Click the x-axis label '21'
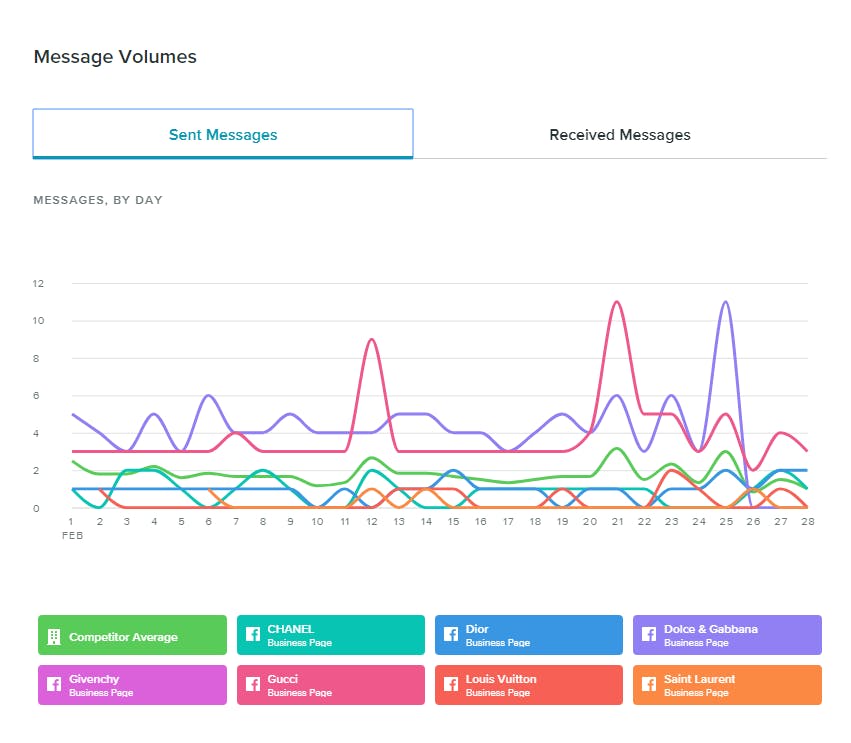Screen dimensions: 851x743 pos(617,522)
